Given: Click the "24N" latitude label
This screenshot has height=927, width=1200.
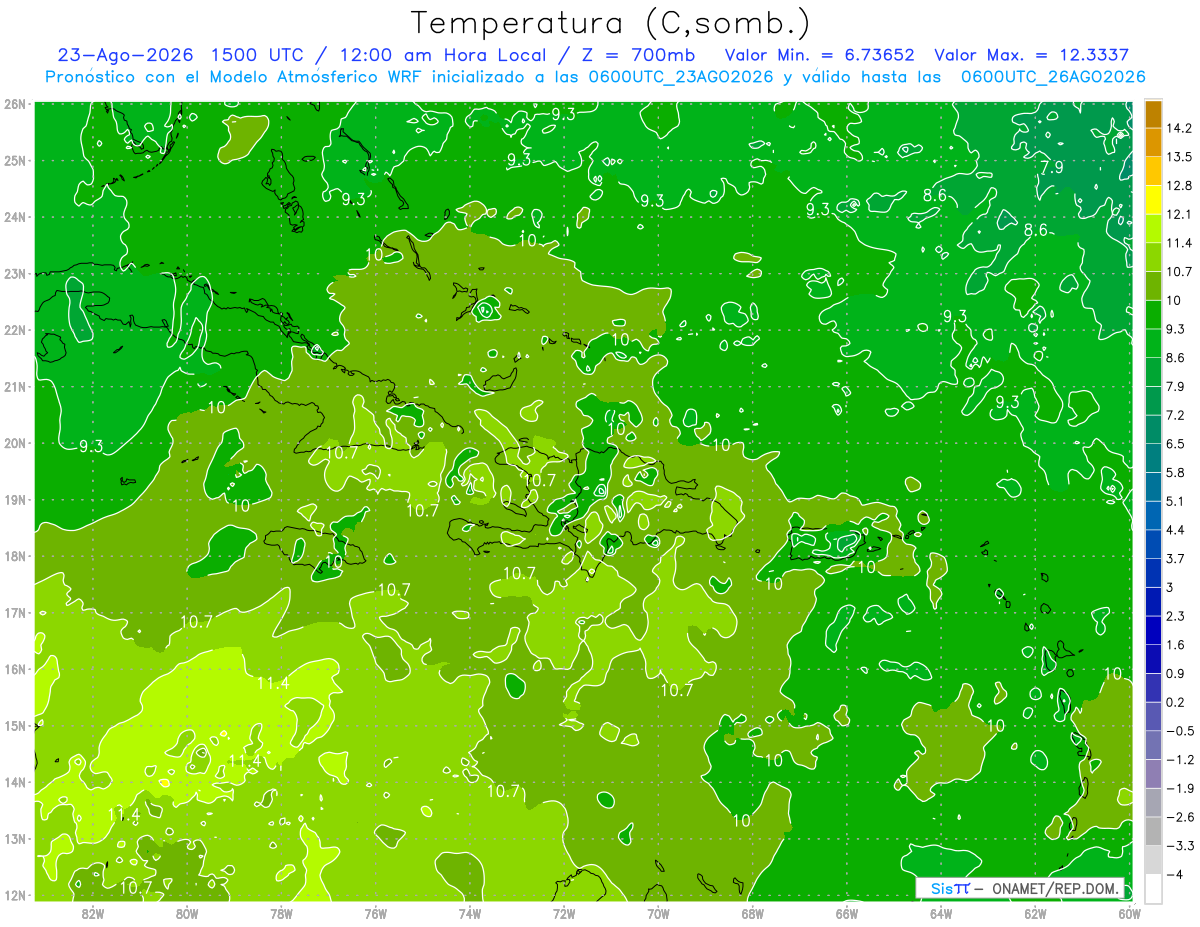Looking at the screenshot, I should click(x=15, y=217).
